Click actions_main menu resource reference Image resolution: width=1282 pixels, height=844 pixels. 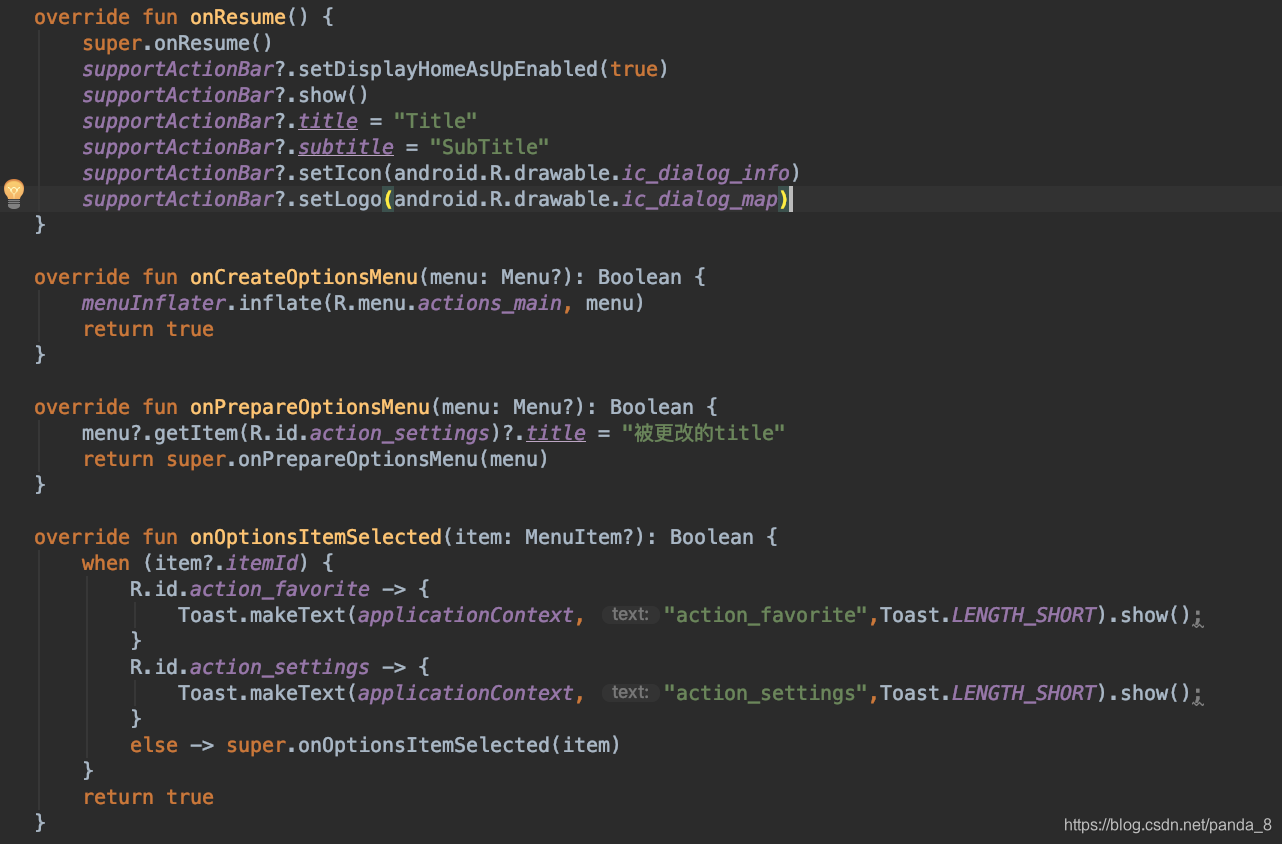pos(490,303)
